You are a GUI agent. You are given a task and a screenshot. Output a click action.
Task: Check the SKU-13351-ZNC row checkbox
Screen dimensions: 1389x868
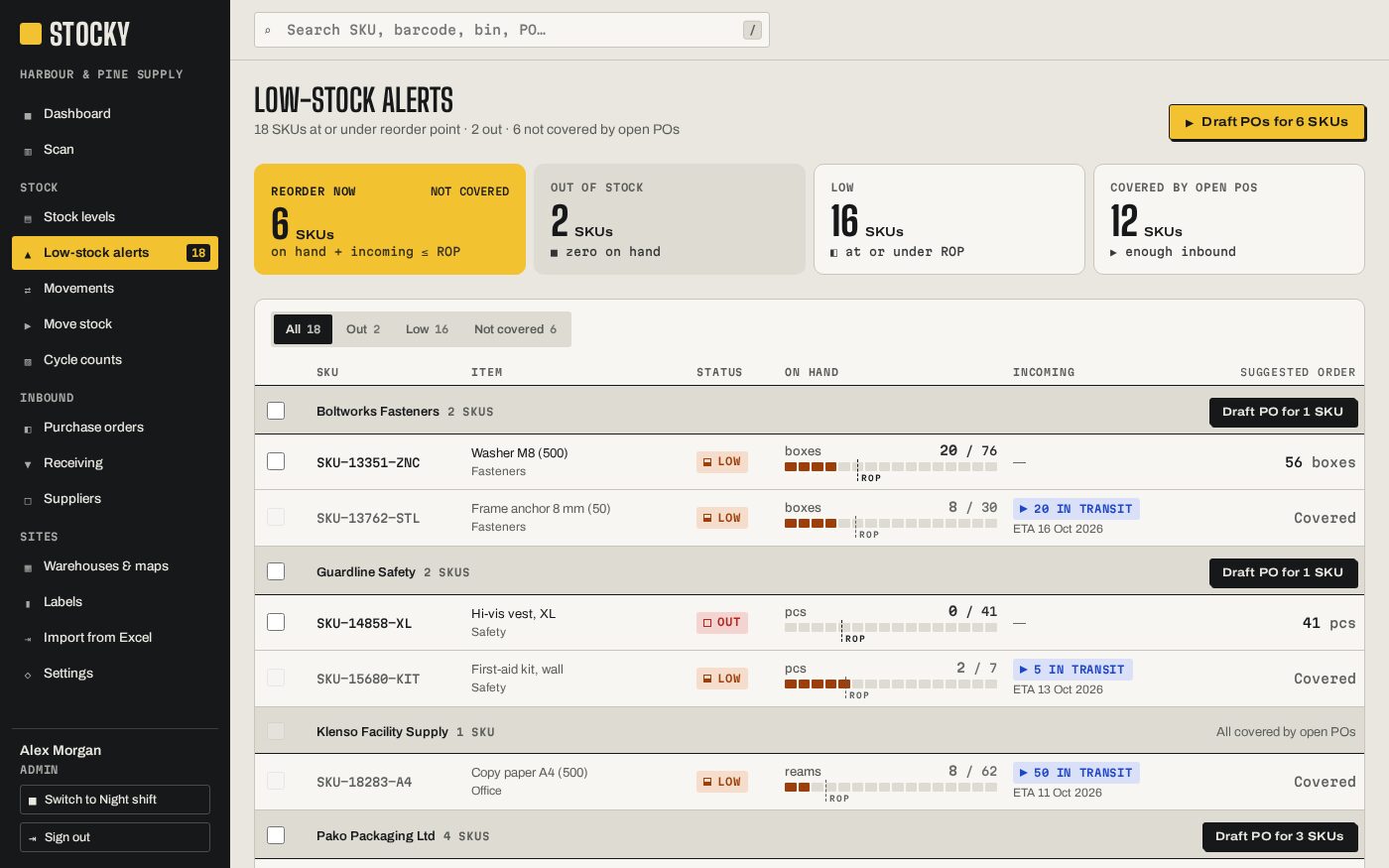pyautogui.click(x=276, y=461)
